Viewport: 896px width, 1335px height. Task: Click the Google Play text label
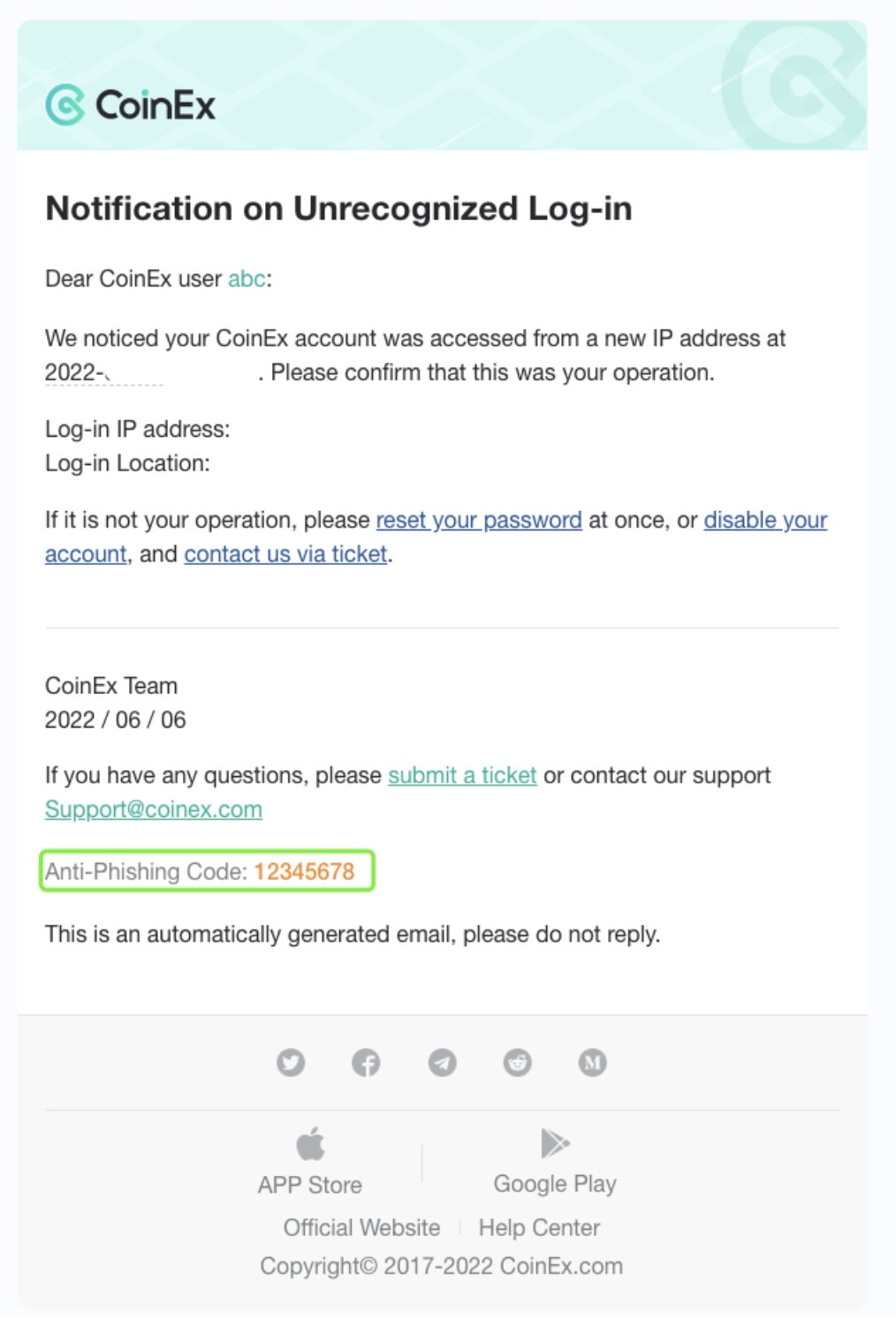pos(555,1184)
